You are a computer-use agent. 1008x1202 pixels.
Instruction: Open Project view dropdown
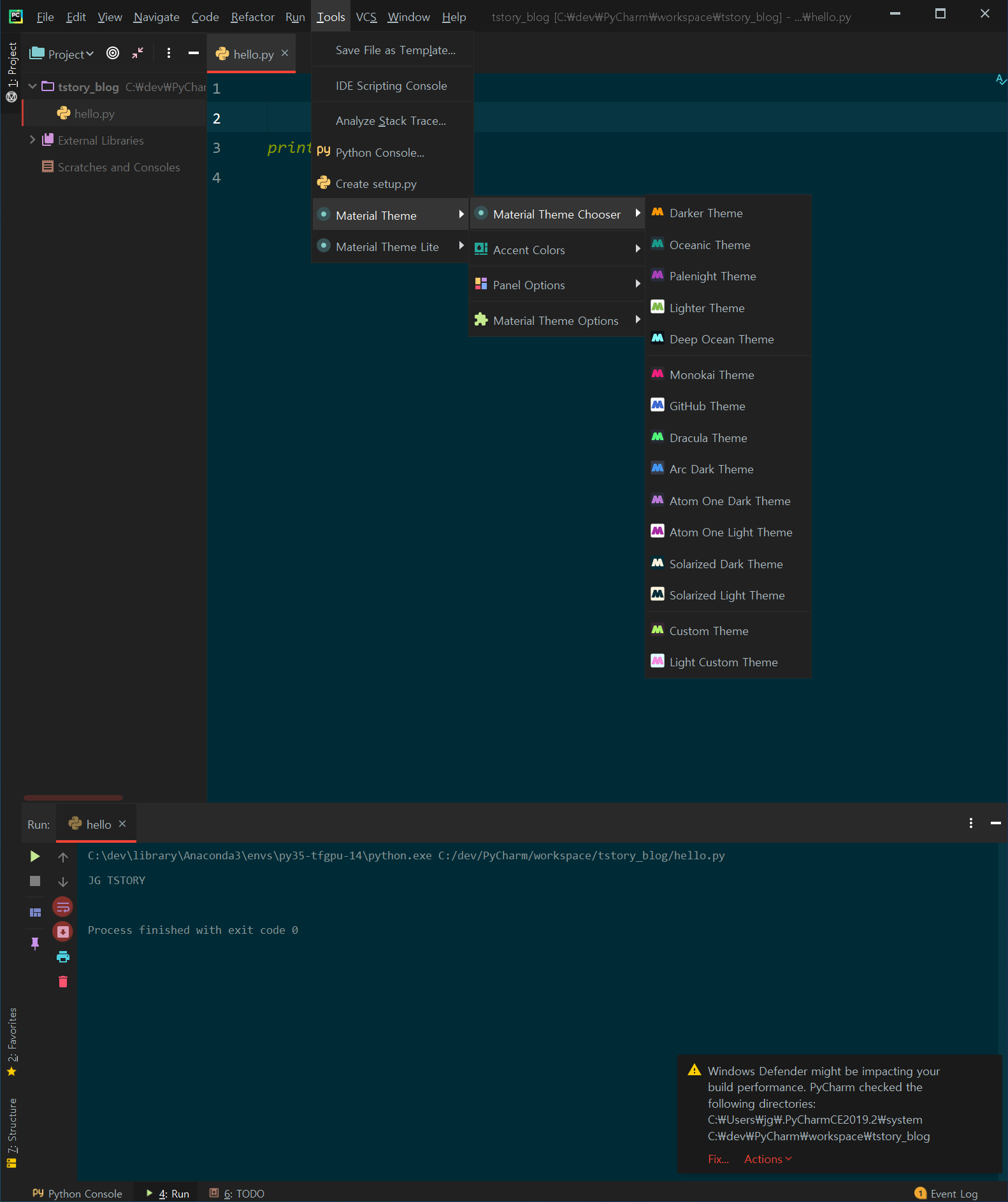tap(62, 54)
